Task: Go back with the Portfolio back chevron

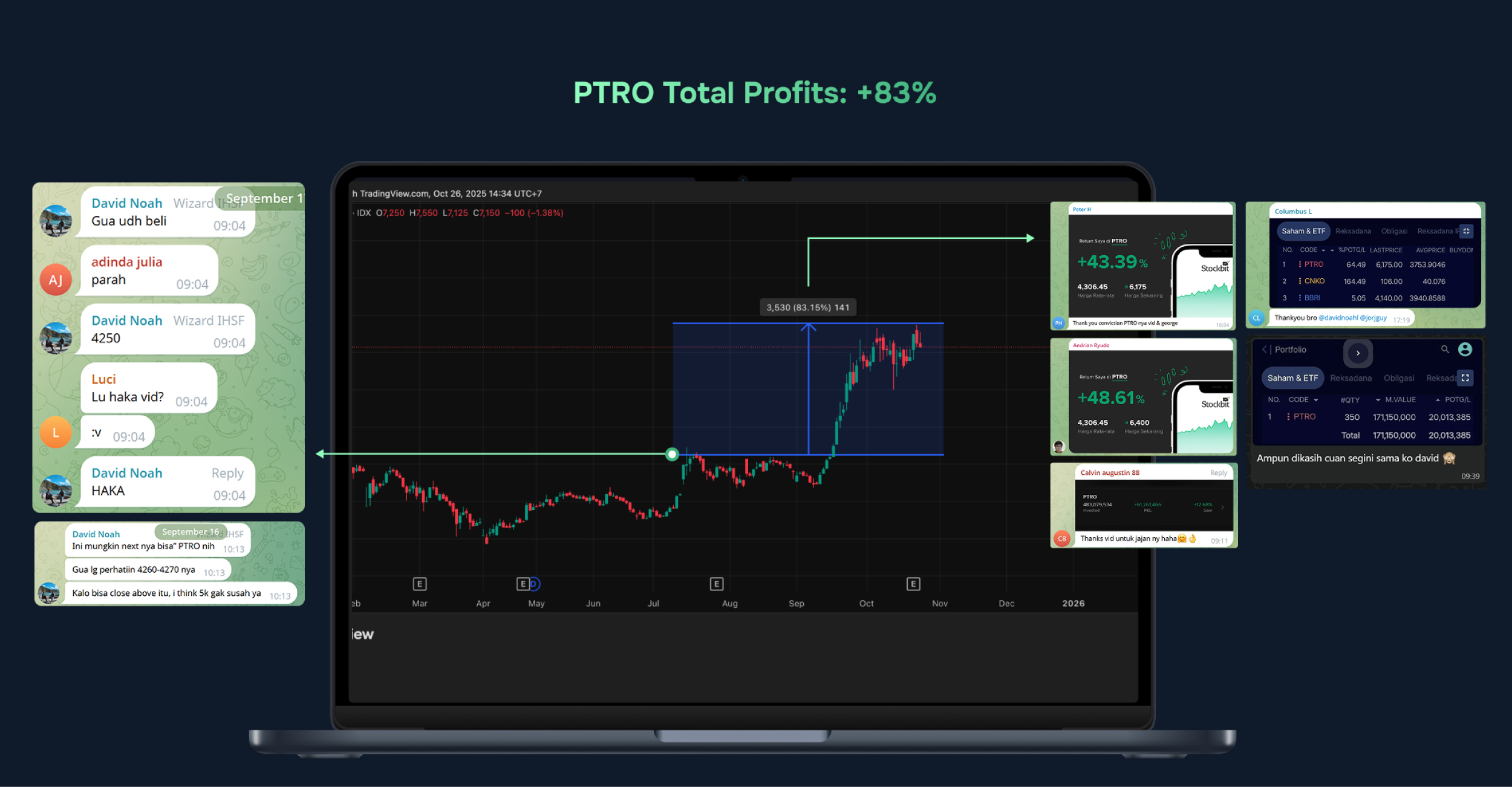Action: 1265,349
